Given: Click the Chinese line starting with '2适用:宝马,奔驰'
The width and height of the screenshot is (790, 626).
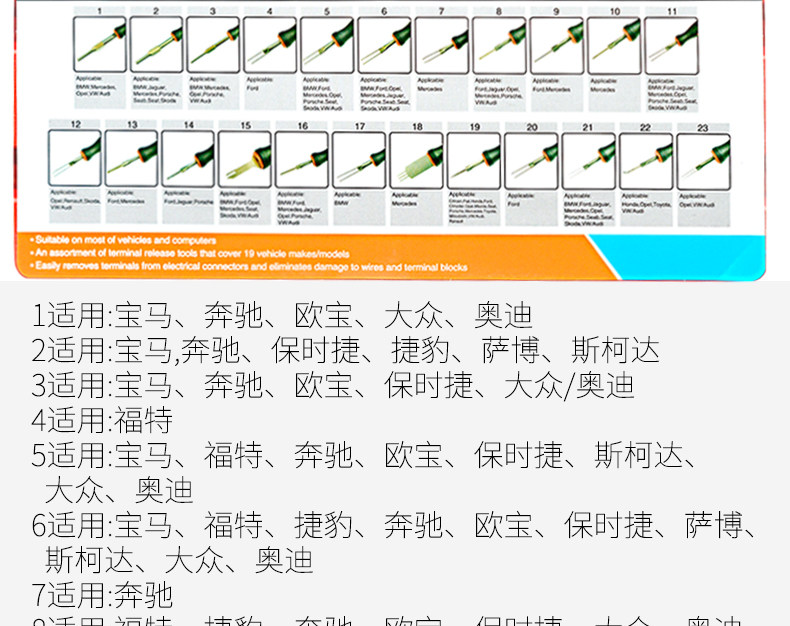Looking at the screenshot, I should pos(345,350).
